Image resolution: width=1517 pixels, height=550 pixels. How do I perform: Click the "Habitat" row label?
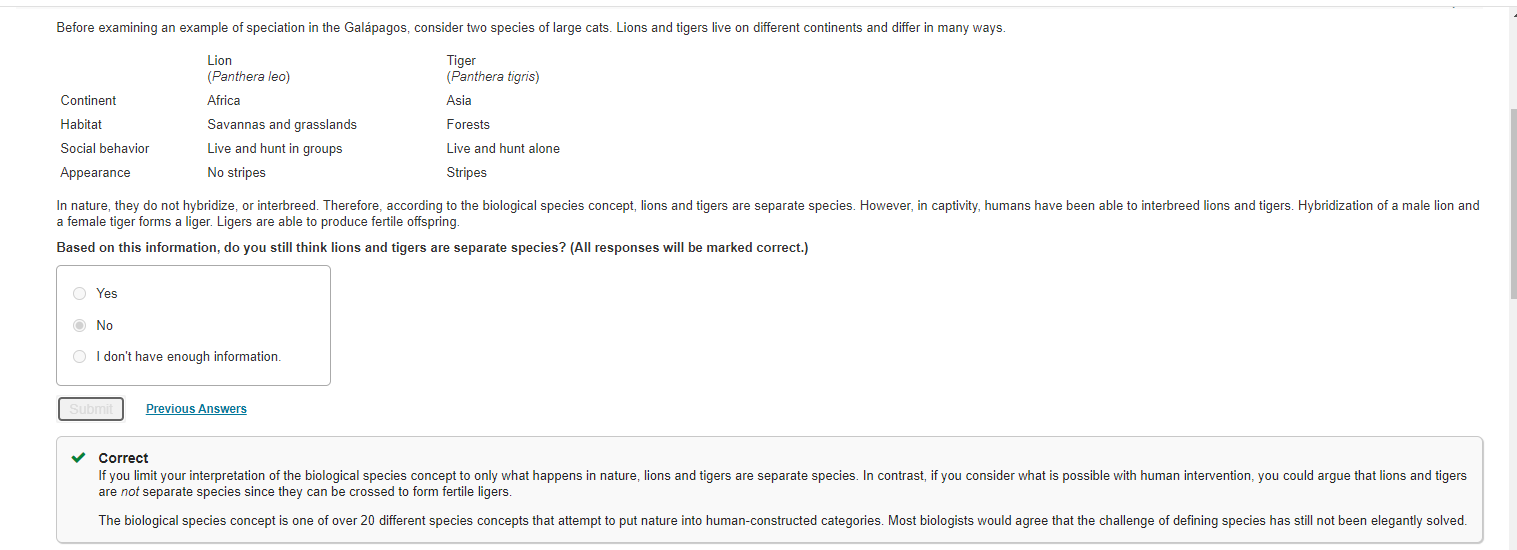[x=81, y=125]
